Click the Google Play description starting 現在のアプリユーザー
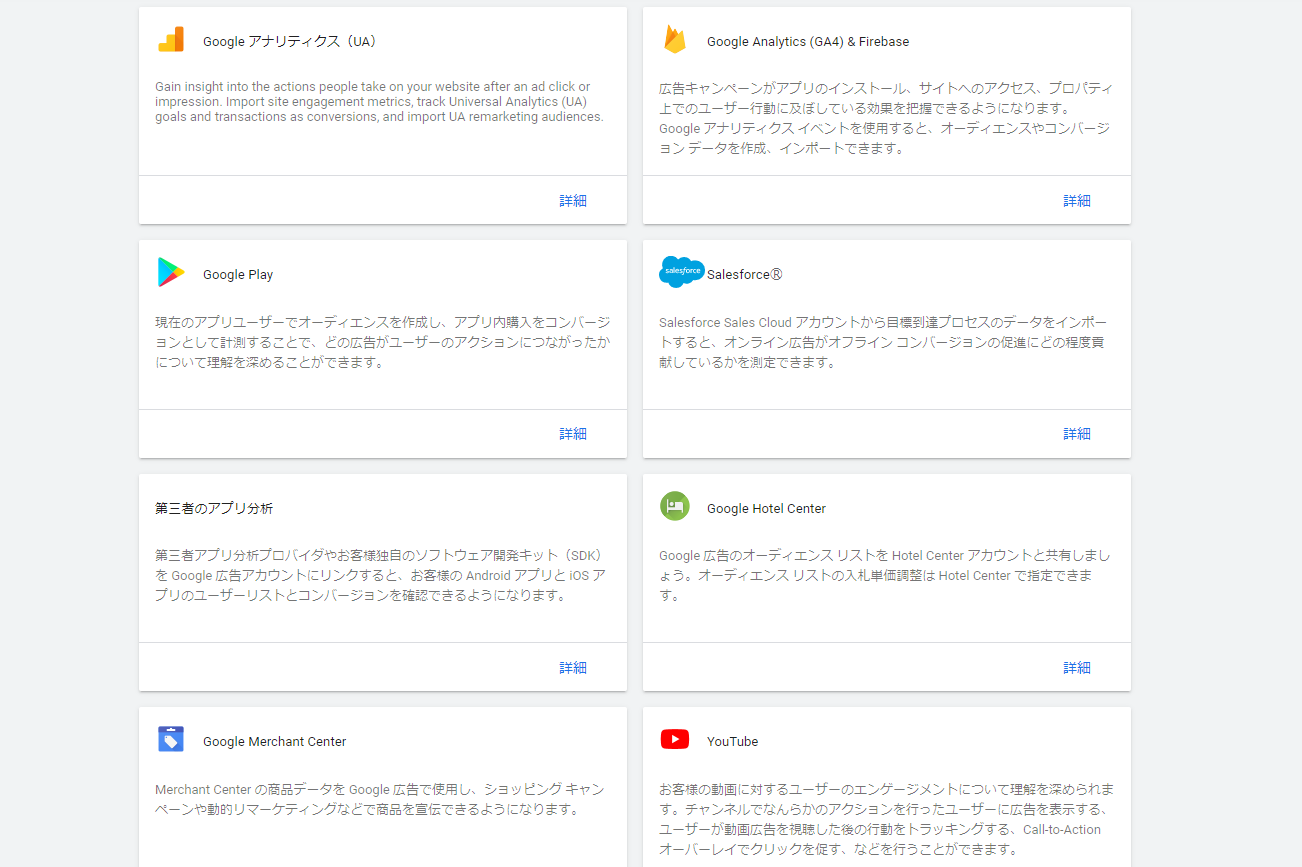 (382, 343)
